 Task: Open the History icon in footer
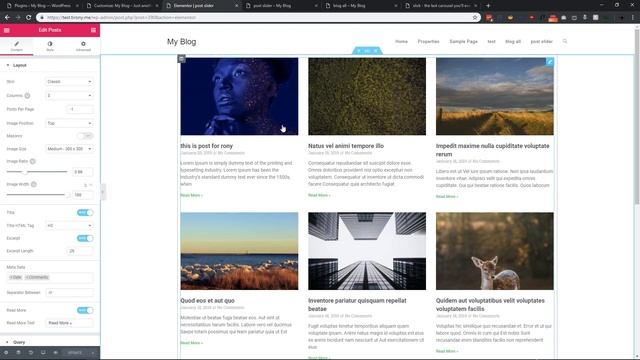31,353
